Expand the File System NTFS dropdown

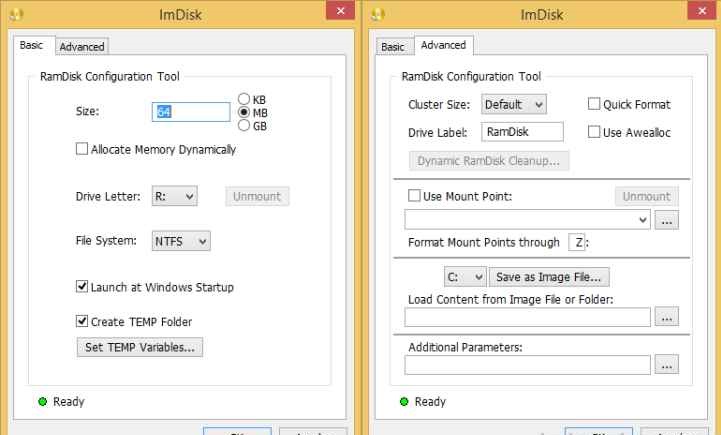182,241
